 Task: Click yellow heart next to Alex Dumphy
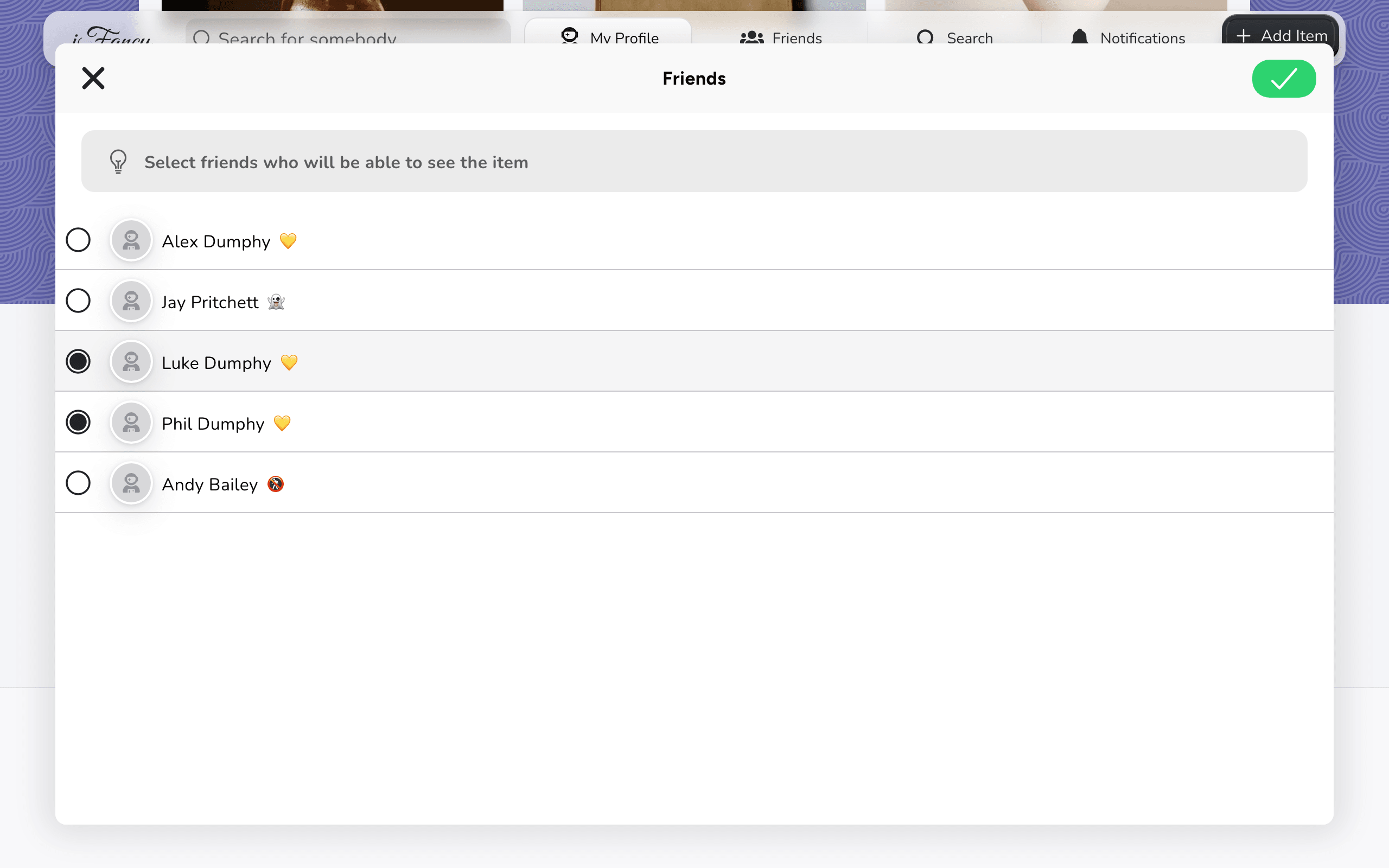(x=288, y=241)
